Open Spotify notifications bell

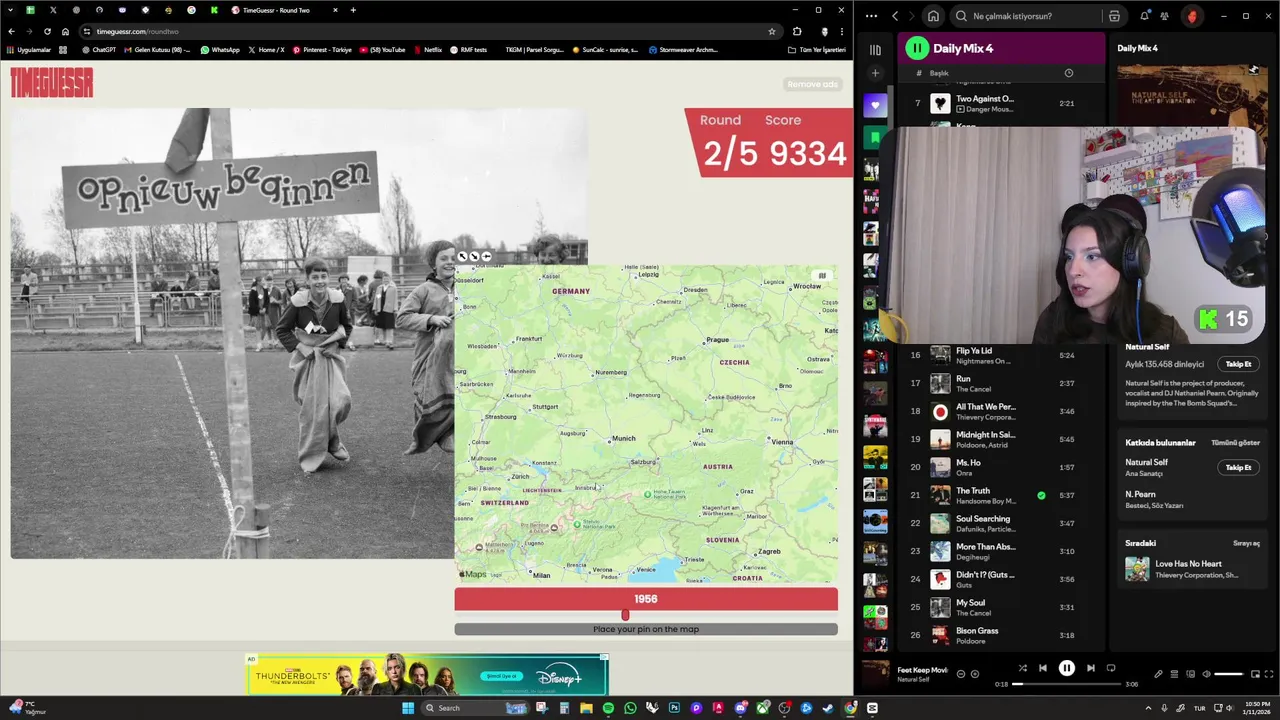coord(1144,16)
